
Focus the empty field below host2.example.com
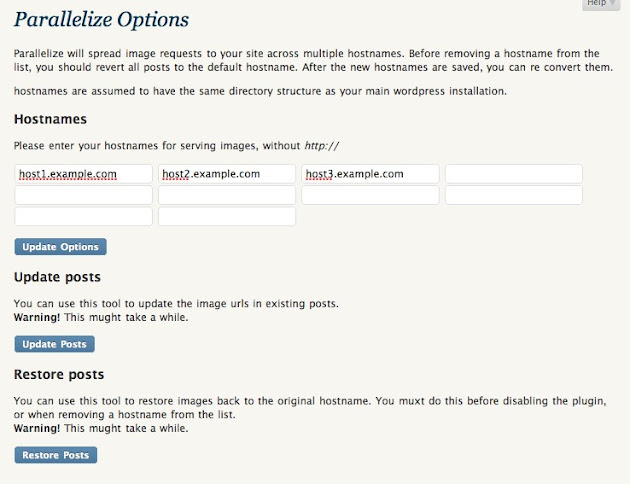[x=227, y=195]
